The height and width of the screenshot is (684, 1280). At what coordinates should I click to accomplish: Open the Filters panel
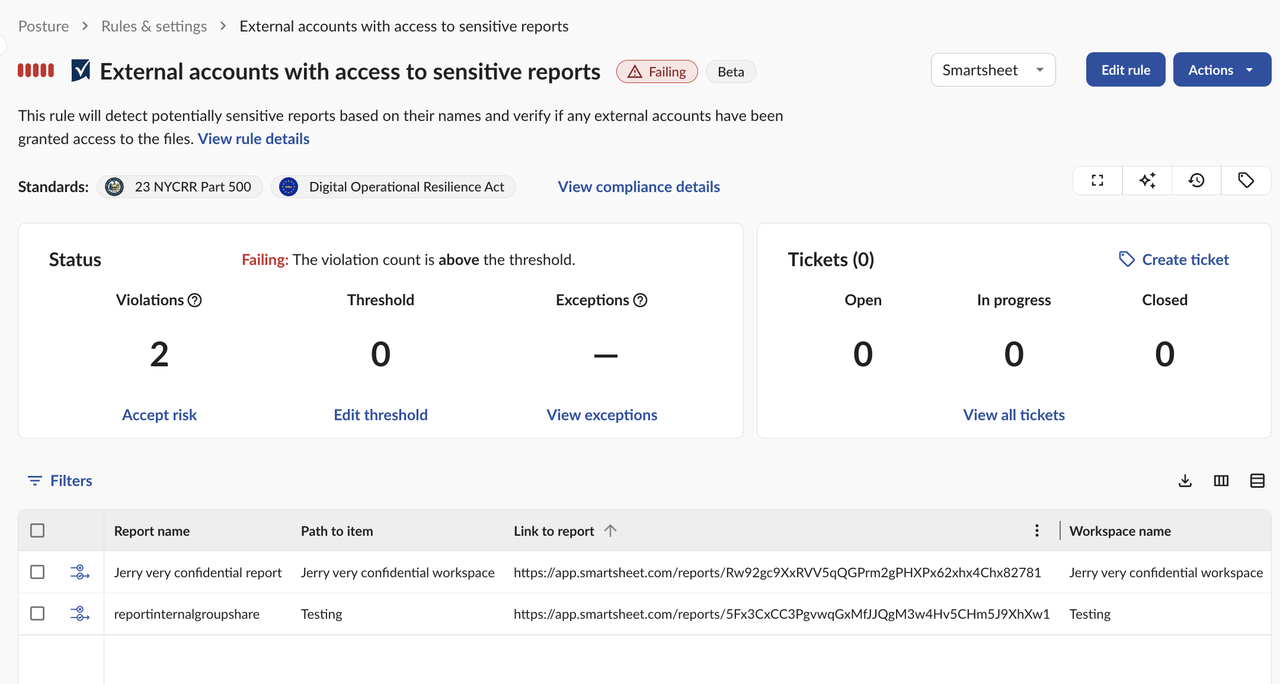point(60,481)
